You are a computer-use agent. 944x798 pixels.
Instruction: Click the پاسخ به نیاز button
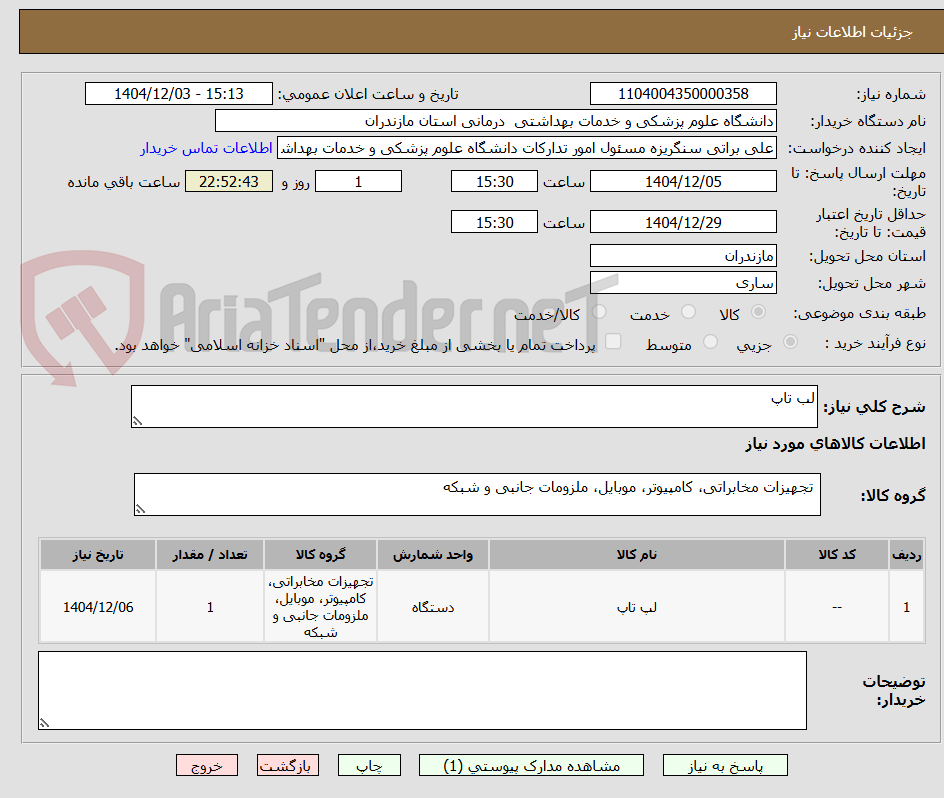pos(725,765)
